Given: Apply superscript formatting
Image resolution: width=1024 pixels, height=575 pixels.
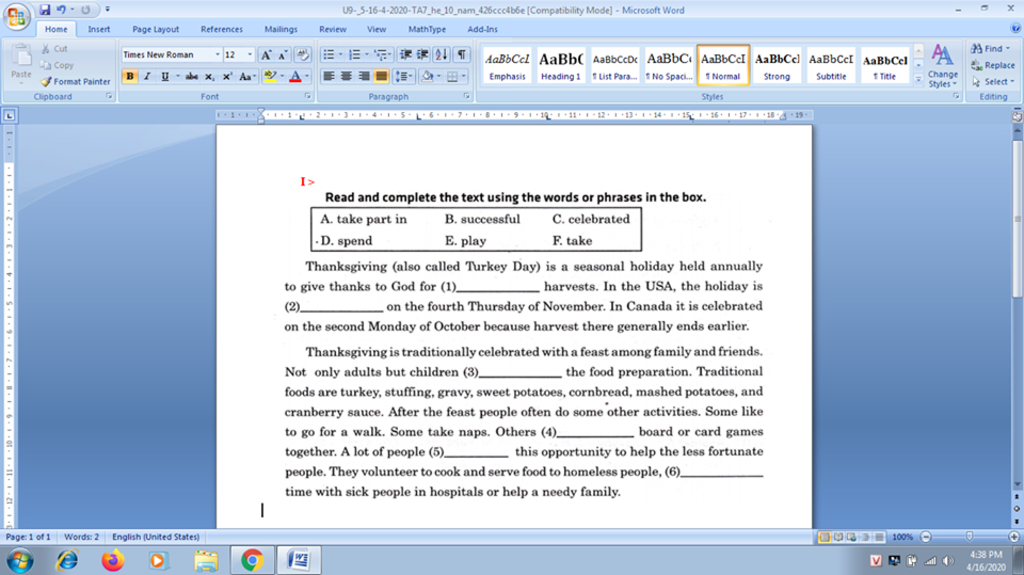Looking at the screenshot, I should tap(227, 76).
